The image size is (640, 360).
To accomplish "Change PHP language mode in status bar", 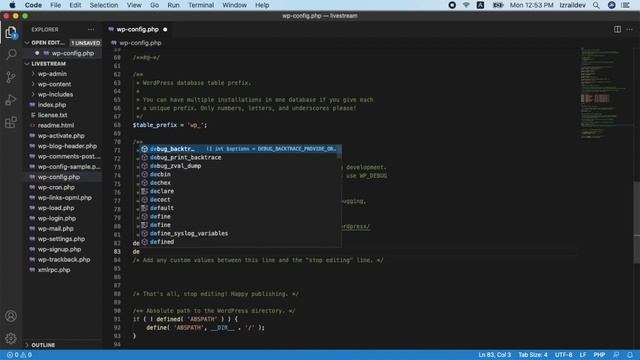I will pyautogui.click(x=599, y=355).
